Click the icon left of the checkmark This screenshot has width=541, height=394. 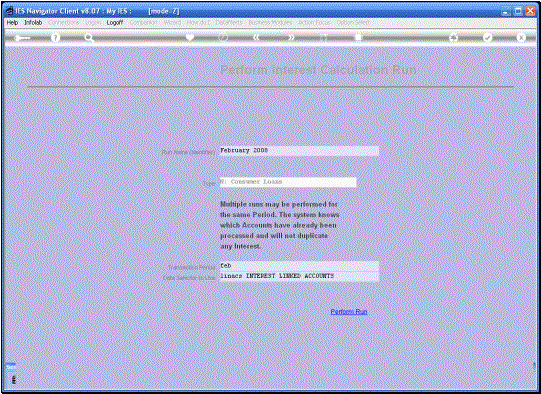[454, 37]
